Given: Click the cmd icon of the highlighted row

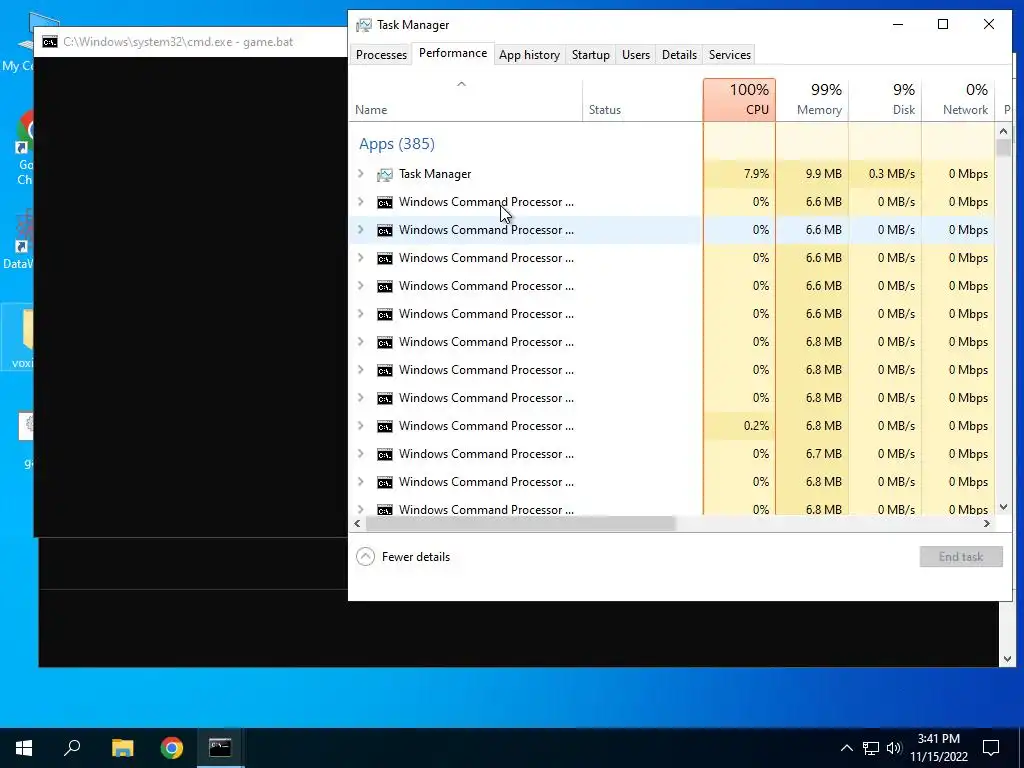Looking at the screenshot, I should click(385, 231).
